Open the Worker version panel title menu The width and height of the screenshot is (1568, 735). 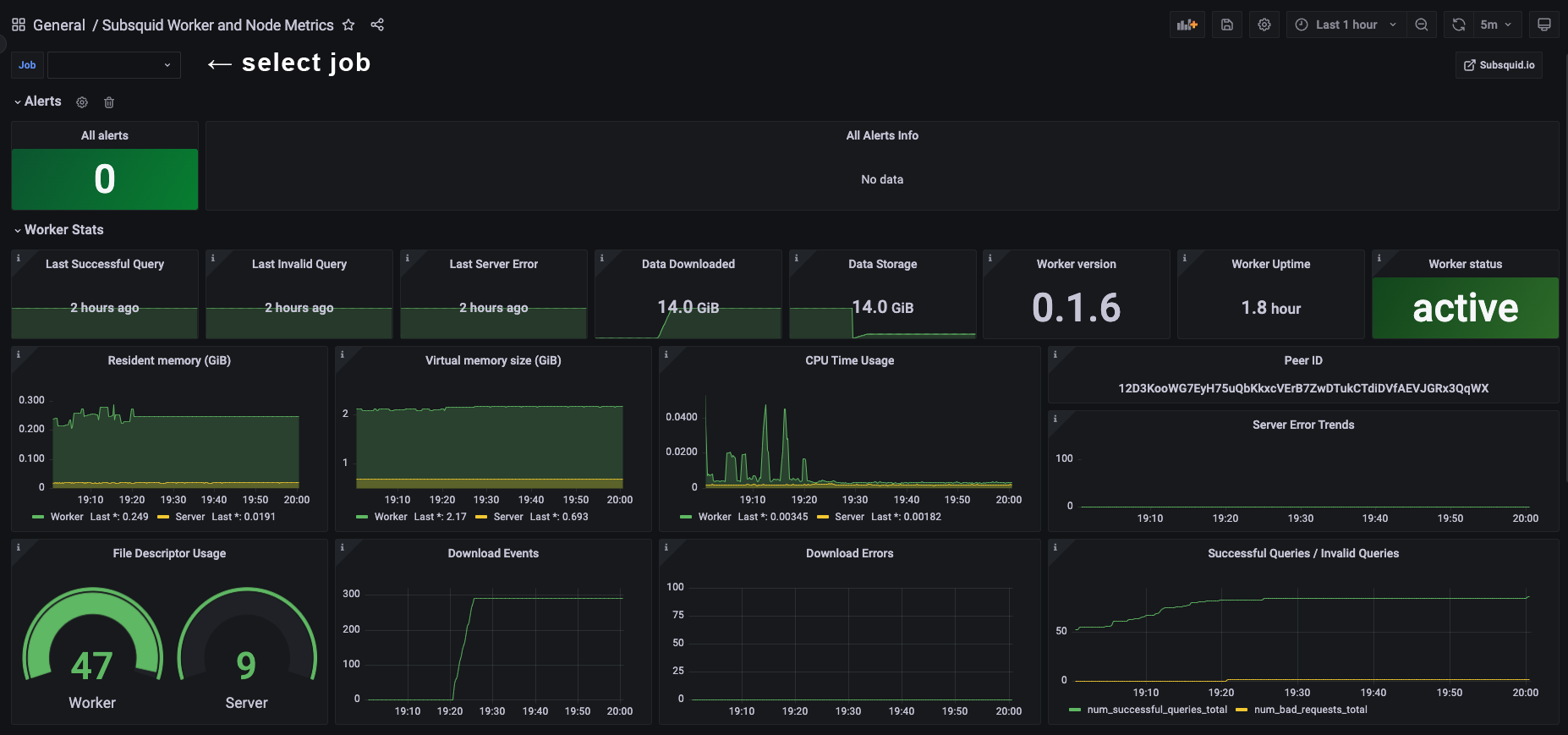pyautogui.click(x=1076, y=264)
